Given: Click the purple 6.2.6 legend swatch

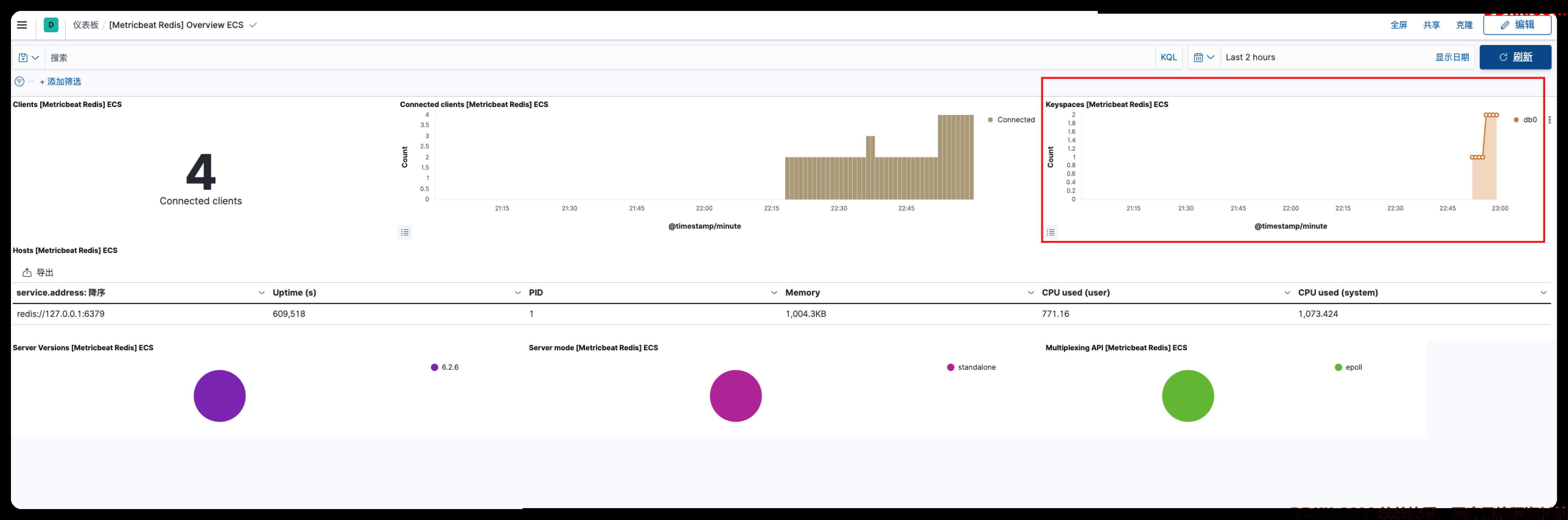Looking at the screenshot, I should 435,367.
